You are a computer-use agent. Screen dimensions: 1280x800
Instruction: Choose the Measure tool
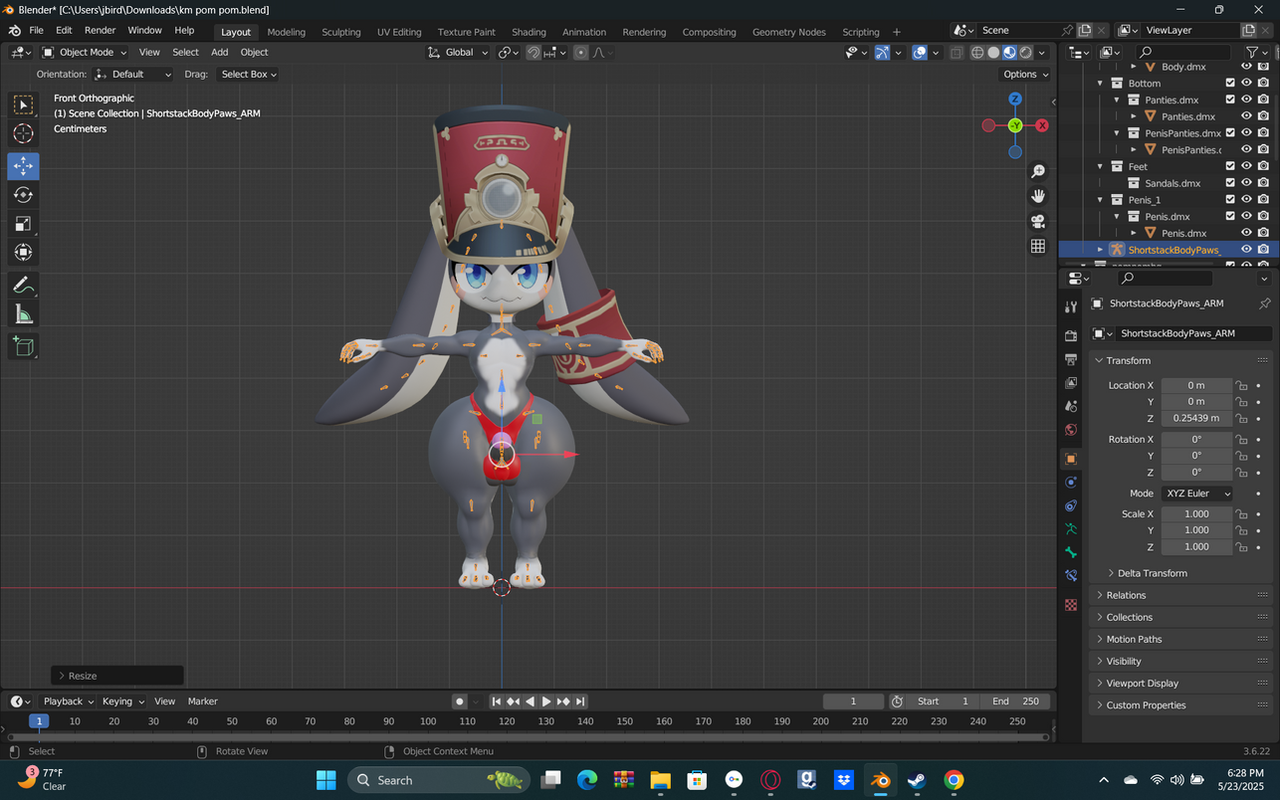(24, 315)
